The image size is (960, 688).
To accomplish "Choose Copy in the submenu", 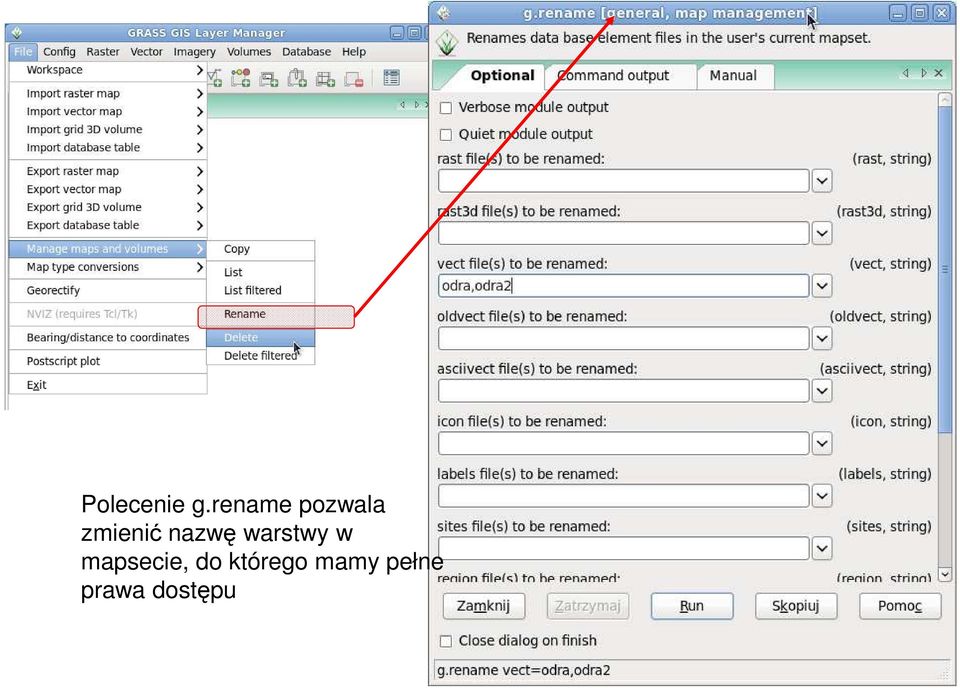I will (x=261, y=249).
